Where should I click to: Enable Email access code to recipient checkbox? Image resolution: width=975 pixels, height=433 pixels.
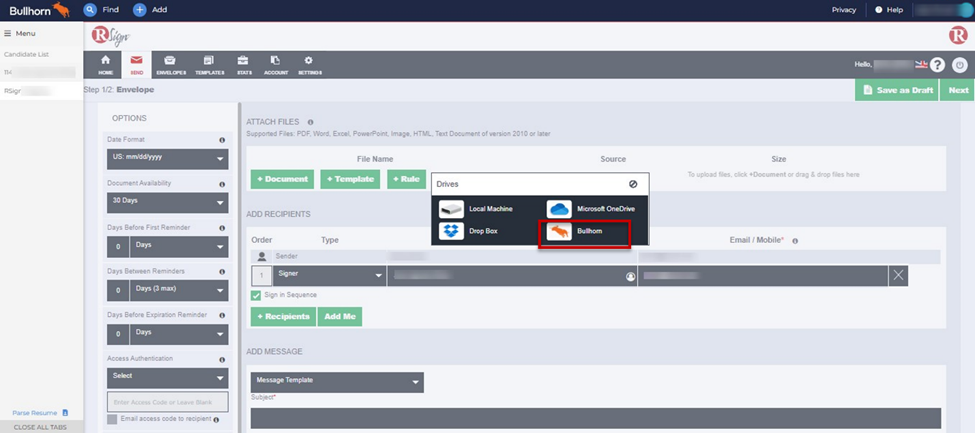pyautogui.click(x=113, y=419)
